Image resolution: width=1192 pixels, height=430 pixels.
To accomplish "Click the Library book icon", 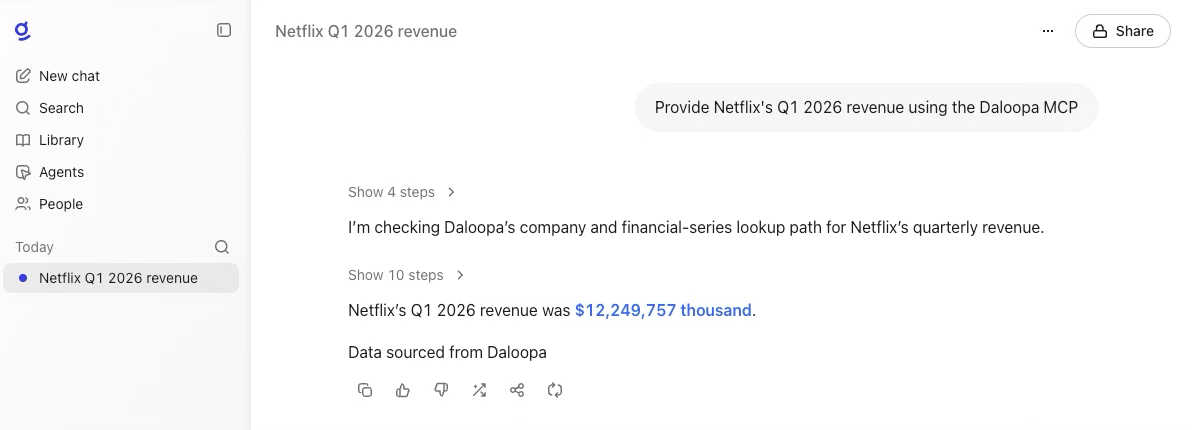I will coord(23,140).
